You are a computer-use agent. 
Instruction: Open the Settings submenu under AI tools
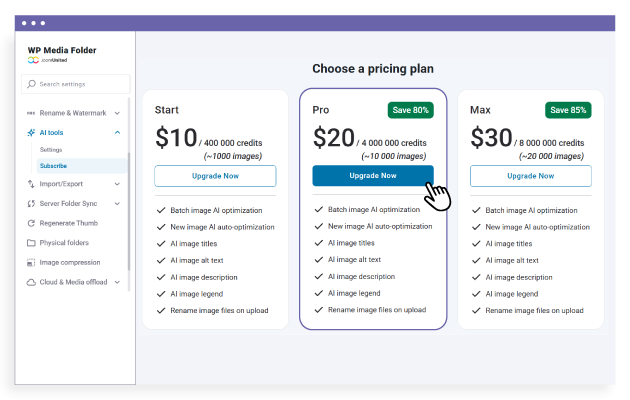pos(51,149)
